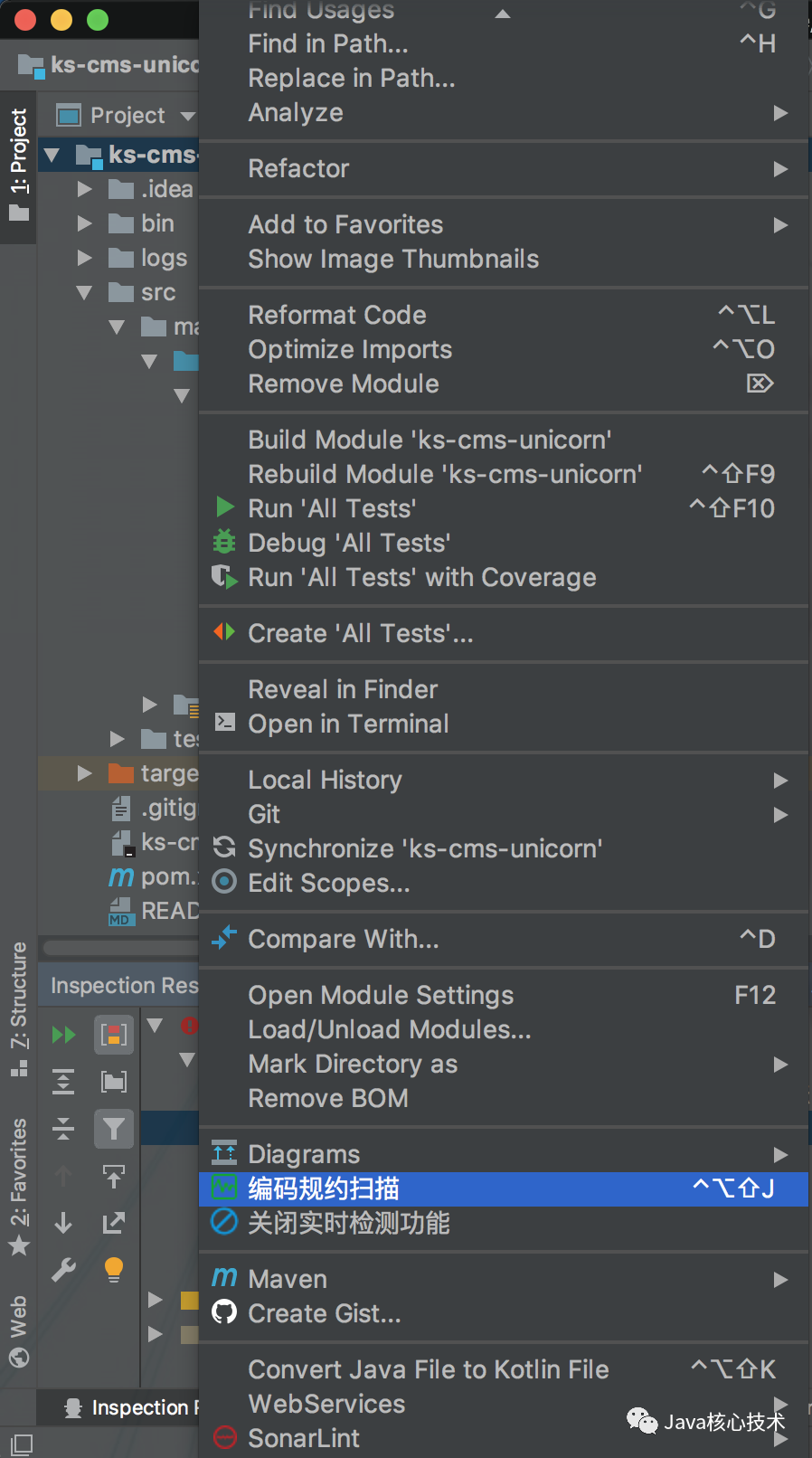Toggle Group by Directory button
The width and height of the screenshot is (812, 1458).
click(x=114, y=1082)
